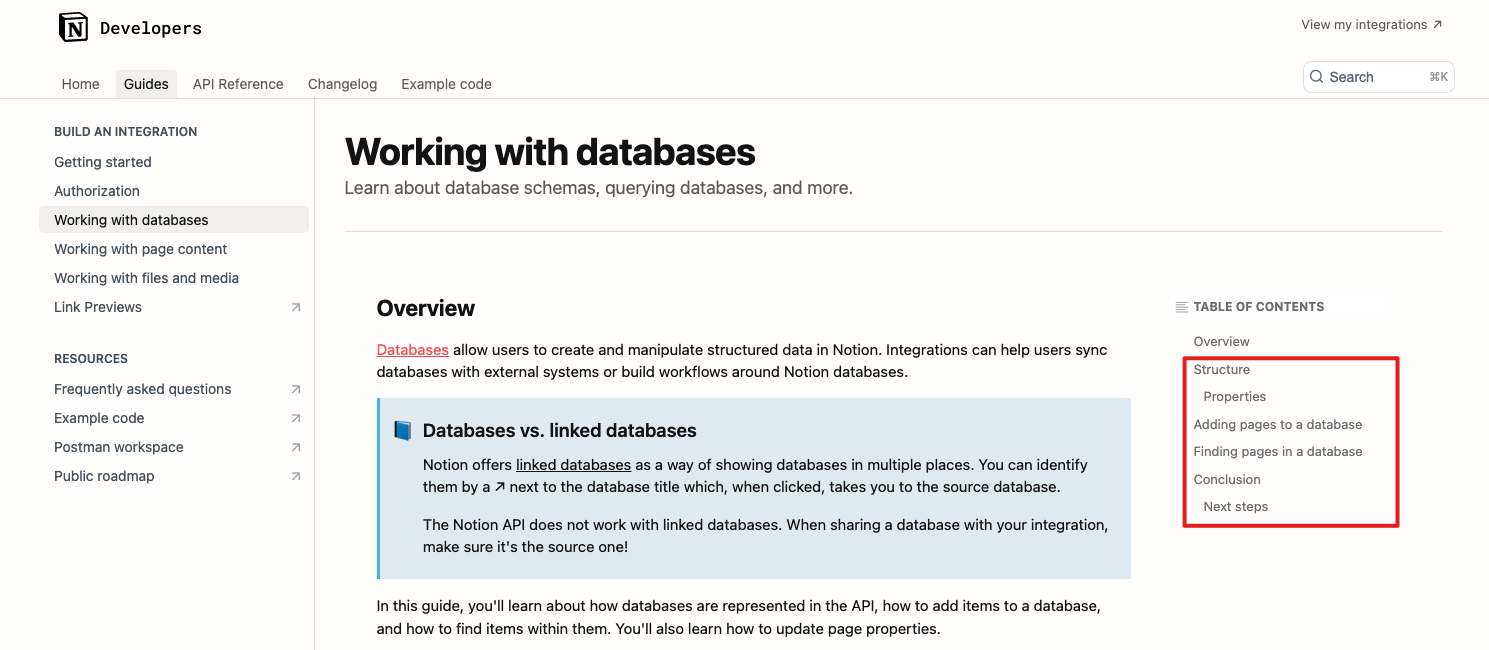Jump to Finding pages in a database

tap(1277, 452)
